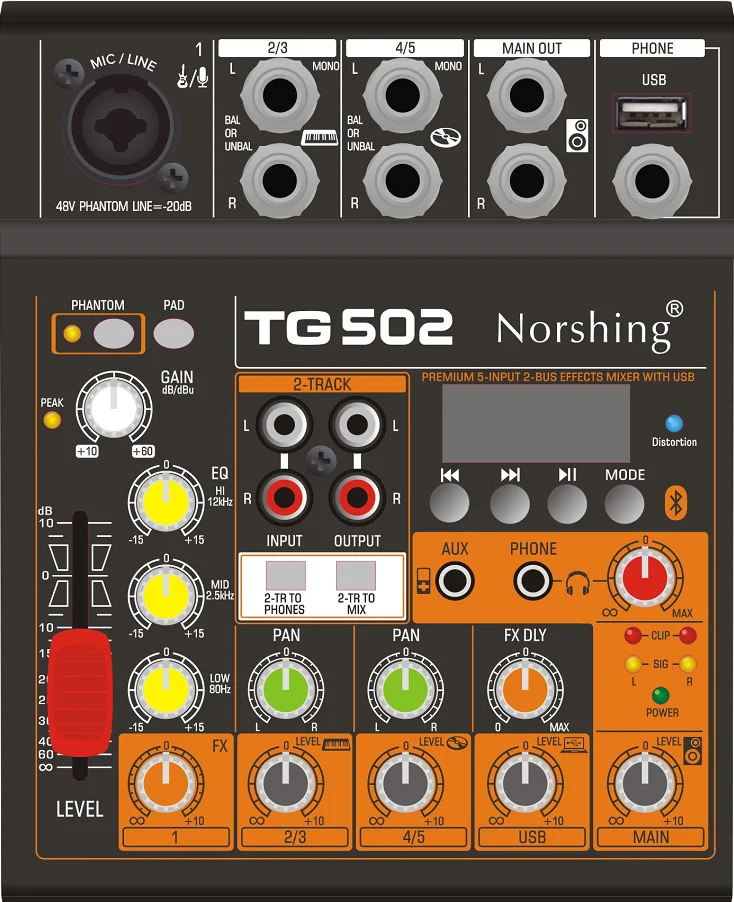Click the keyboard icon above 2/3 level knob

pos(337,744)
